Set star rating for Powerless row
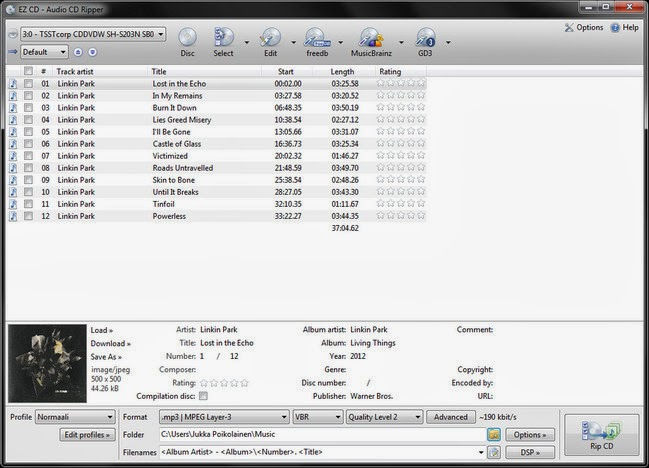Image resolution: width=649 pixels, height=468 pixels. pyautogui.click(x=401, y=216)
